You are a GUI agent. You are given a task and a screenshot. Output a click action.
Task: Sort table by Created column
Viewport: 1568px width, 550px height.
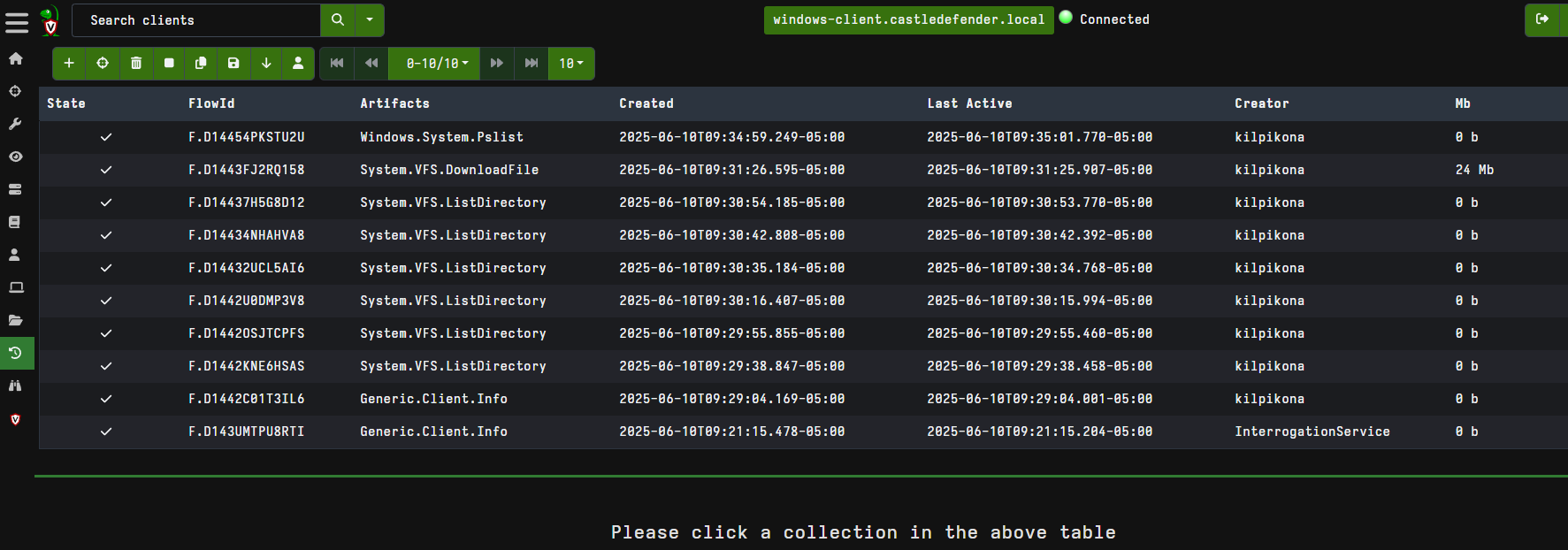click(646, 103)
